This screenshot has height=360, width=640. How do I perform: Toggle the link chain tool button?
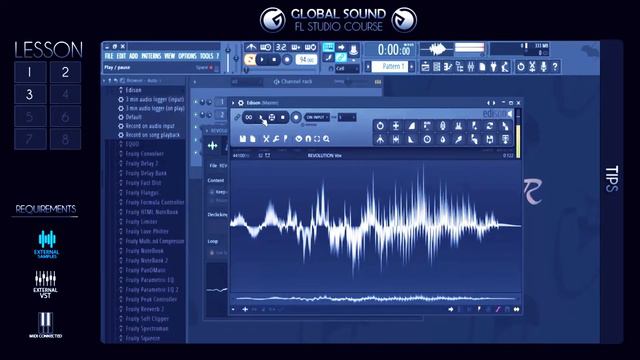pyautogui.click(x=341, y=58)
